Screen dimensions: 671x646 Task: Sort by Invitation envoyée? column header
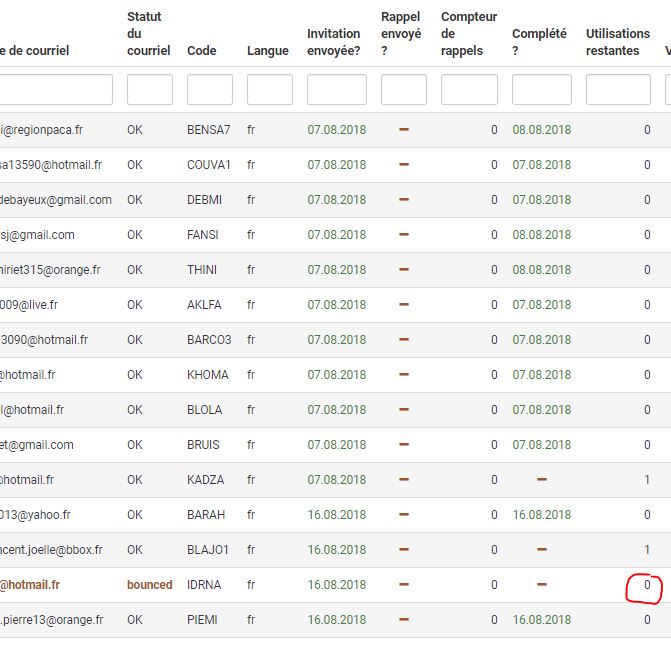(x=336, y=42)
